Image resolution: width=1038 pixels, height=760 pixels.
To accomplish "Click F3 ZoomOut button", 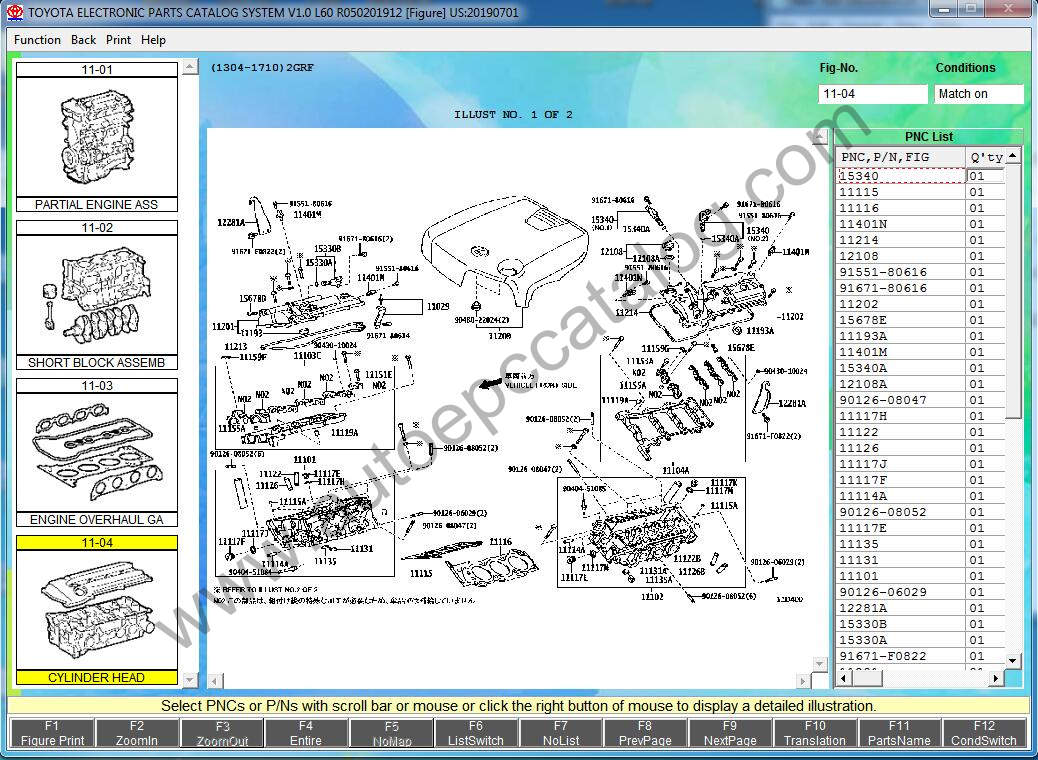I will coord(222,733).
